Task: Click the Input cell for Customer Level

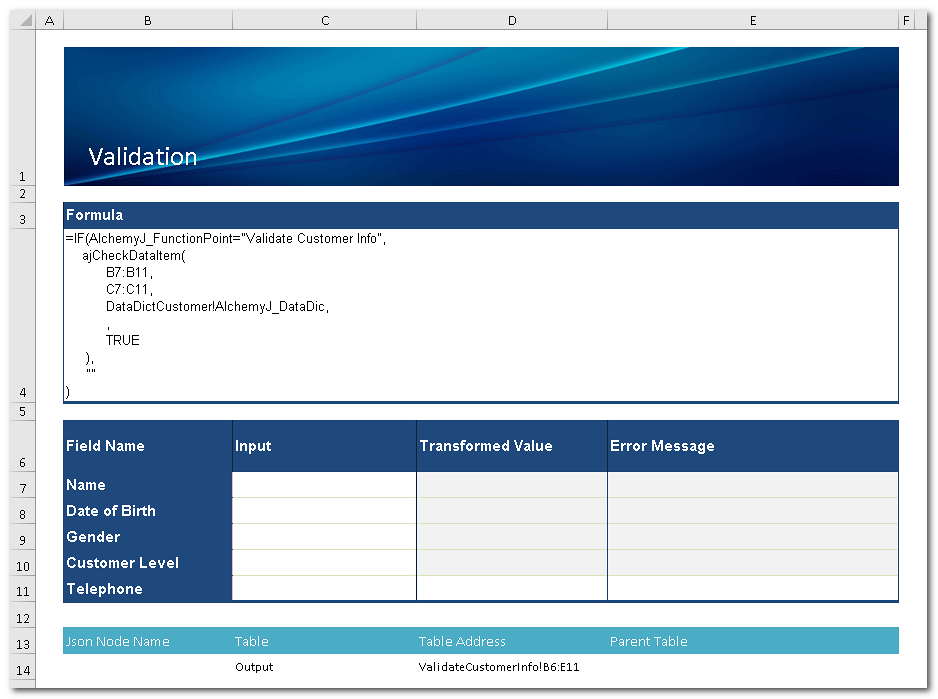Action: [x=324, y=563]
